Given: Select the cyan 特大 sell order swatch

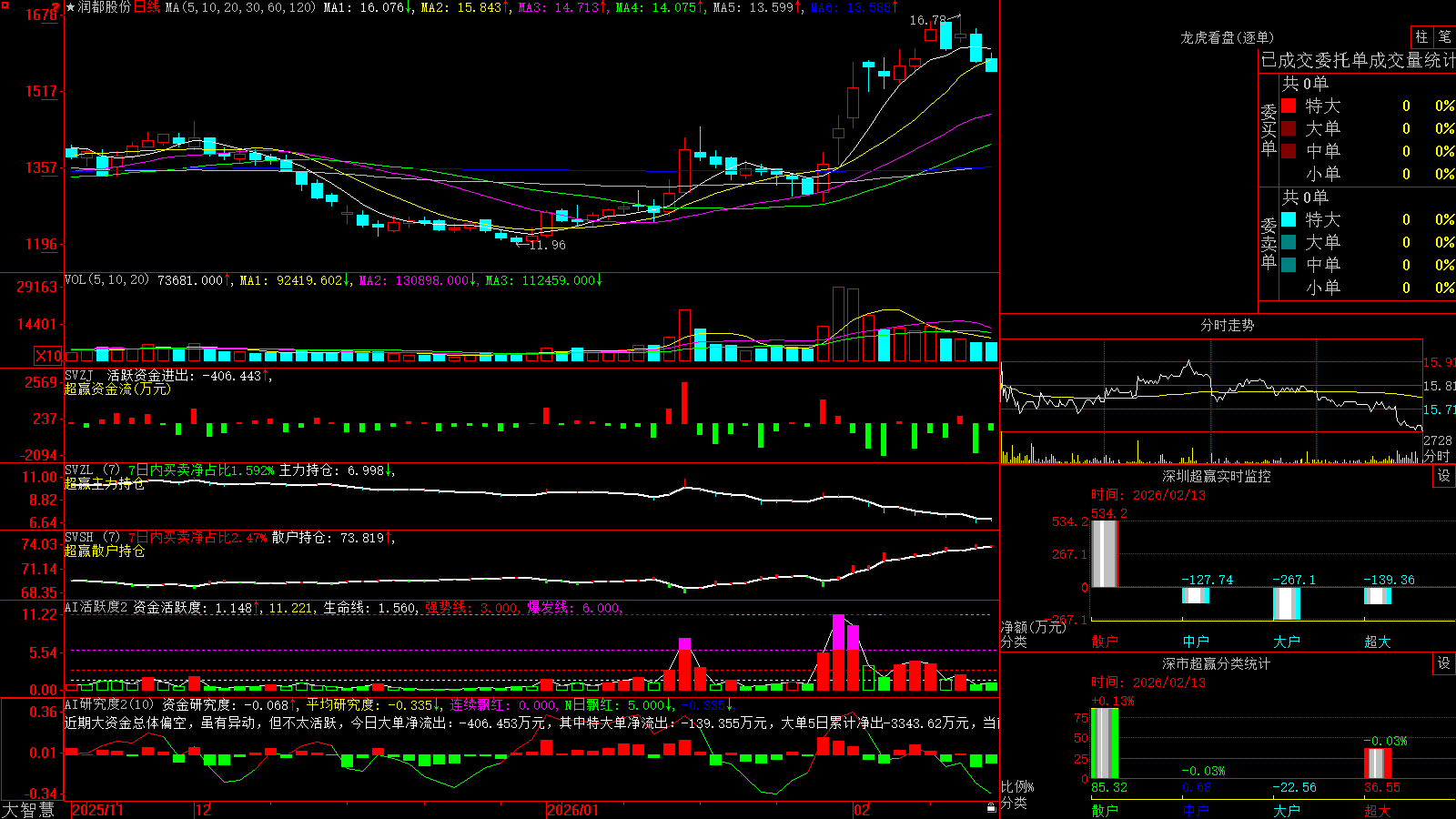Looking at the screenshot, I should tap(1289, 219).
